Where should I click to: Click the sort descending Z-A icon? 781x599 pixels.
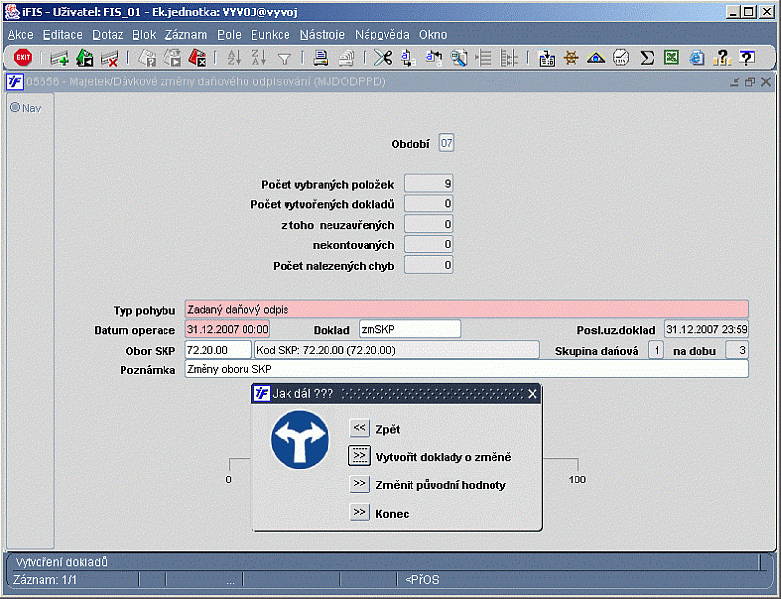(x=259, y=58)
